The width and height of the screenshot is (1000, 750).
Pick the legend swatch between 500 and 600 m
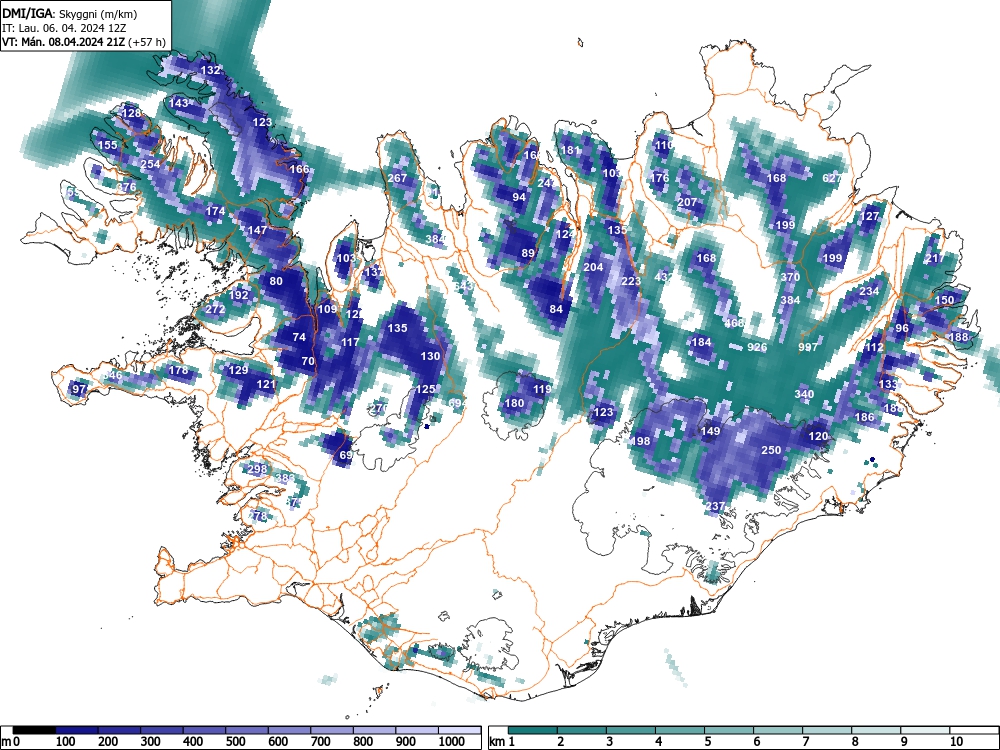tap(247, 730)
